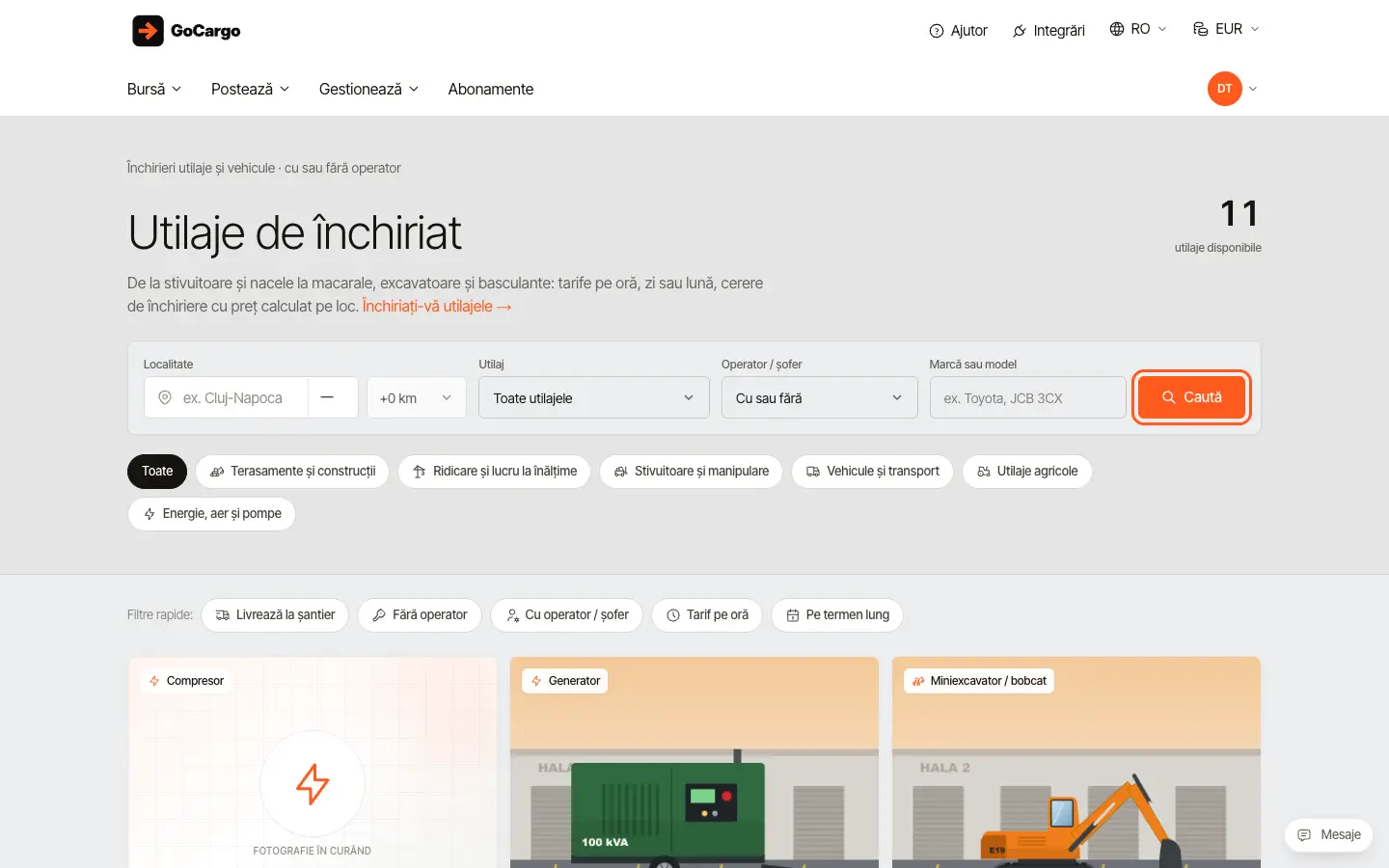Toggle Cu operator / șofer quick filter
The height and width of the screenshot is (868, 1389).
(567, 615)
